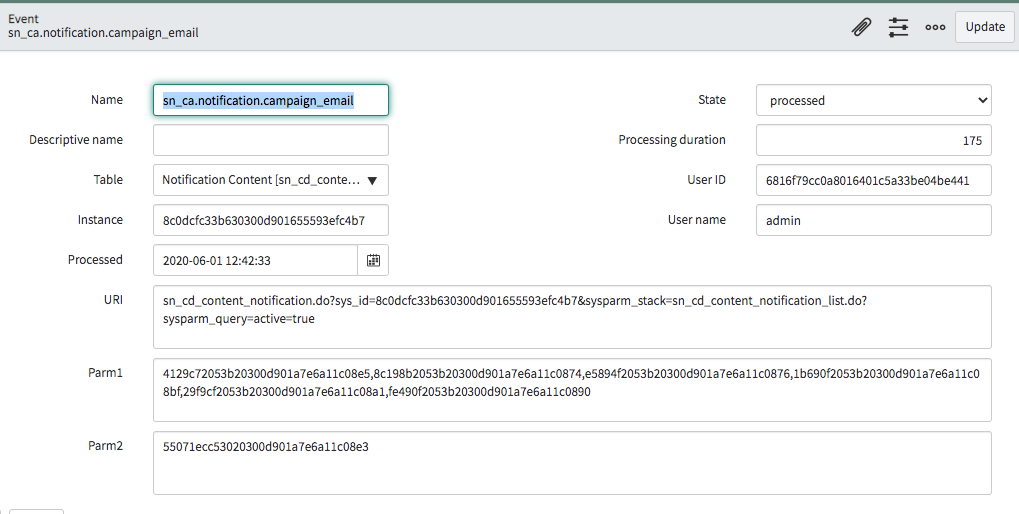
Task: Click the Instance field value
Action: tap(270, 220)
